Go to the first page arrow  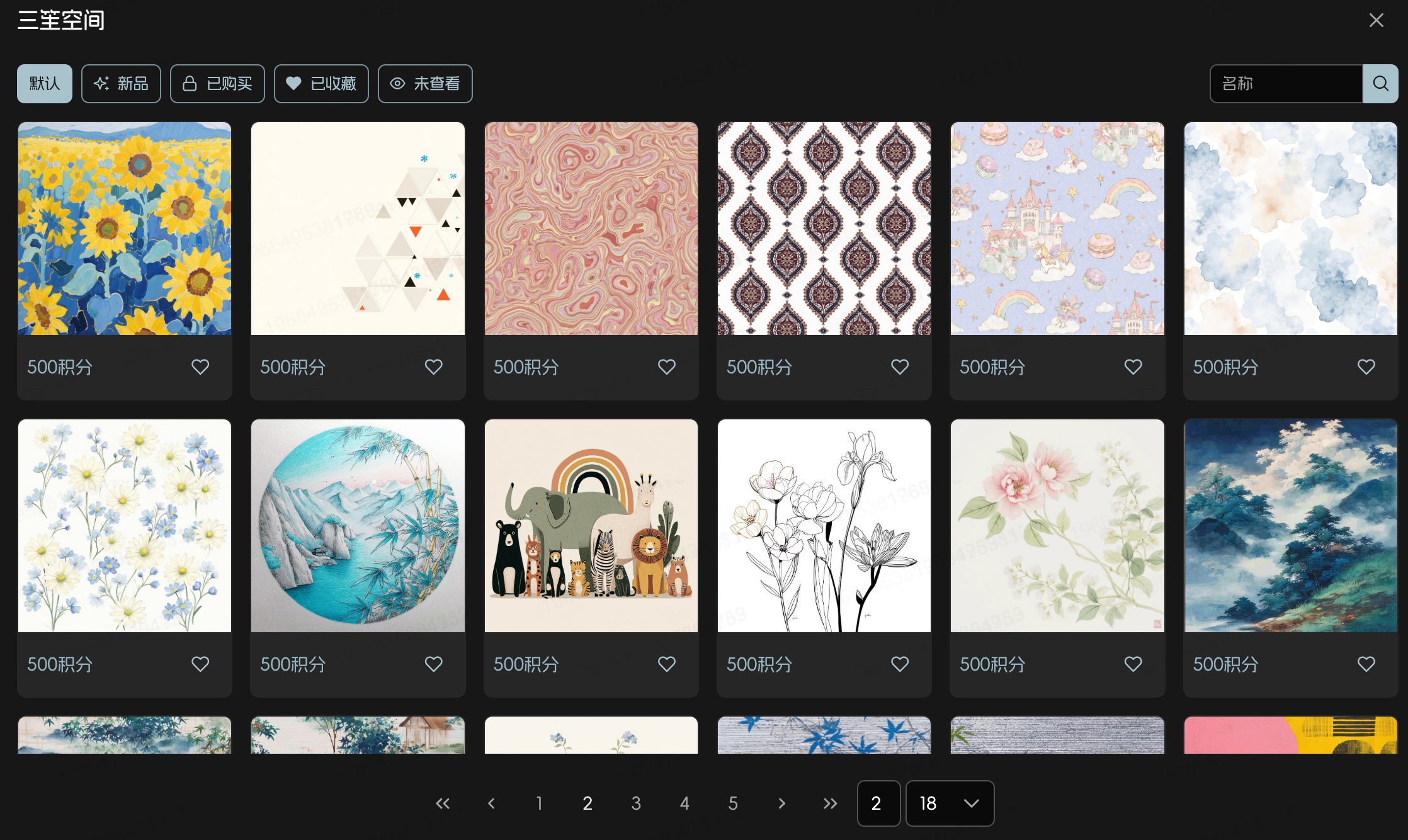(443, 803)
